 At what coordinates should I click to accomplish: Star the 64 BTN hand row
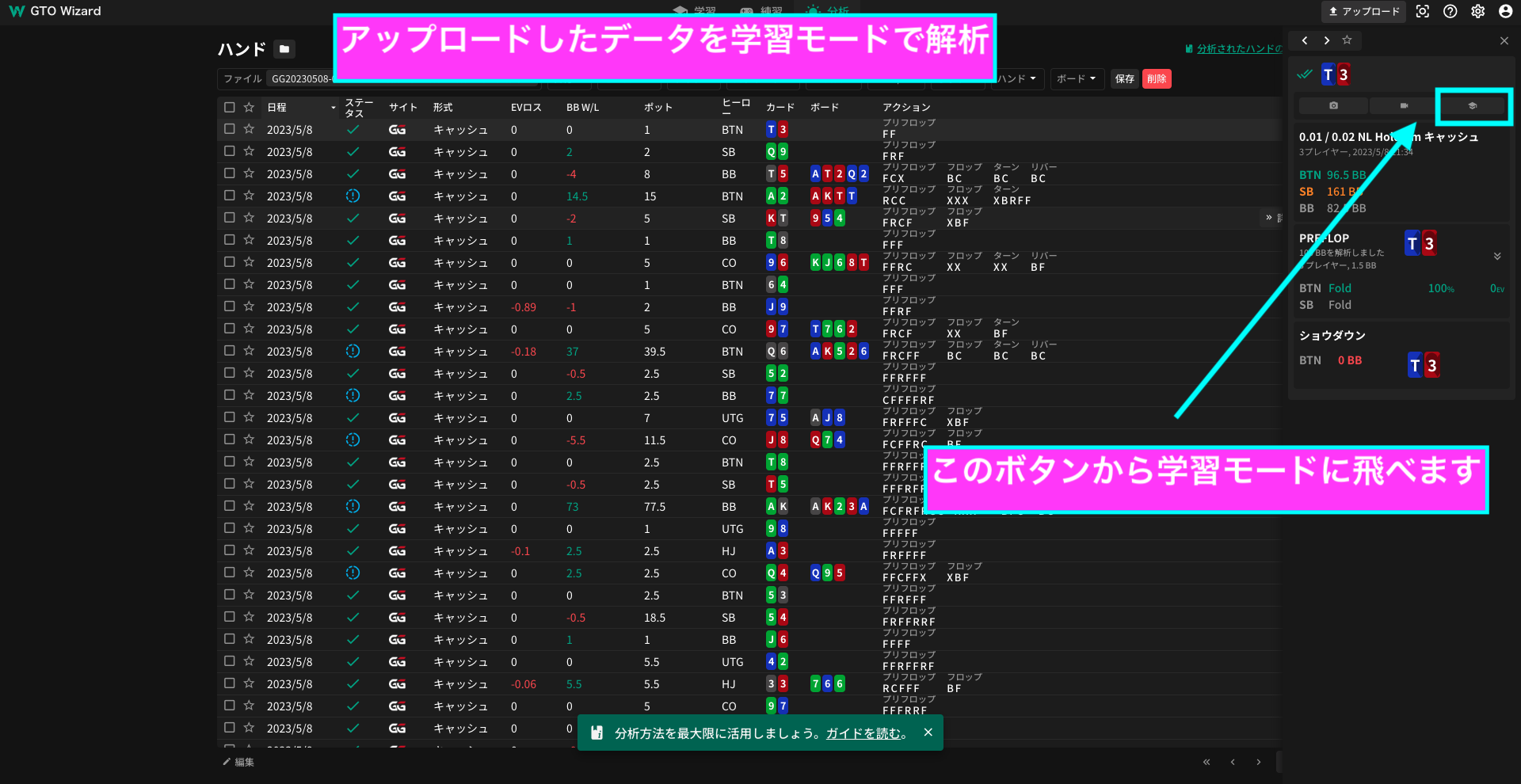pyautogui.click(x=249, y=284)
